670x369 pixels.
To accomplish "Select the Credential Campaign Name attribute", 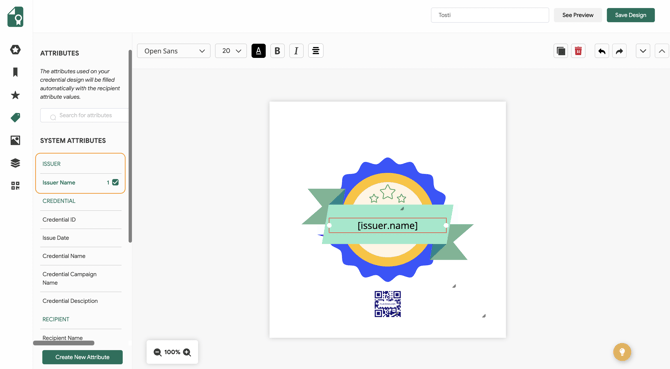I will click(x=69, y=278).
